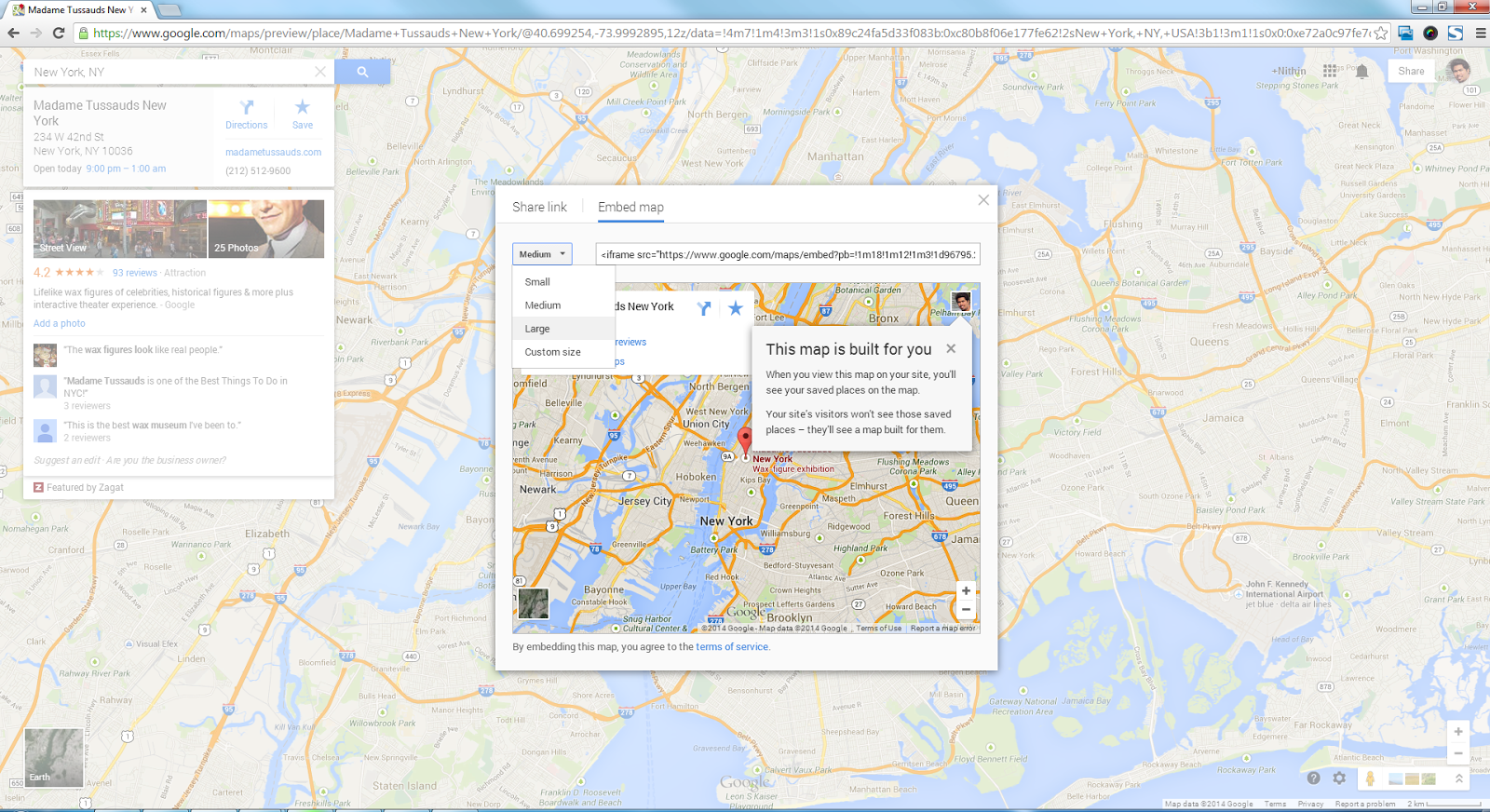This screenshot has height=812, width=1490.
Task: Open the Medium size dropdown
Action: [542, 254]
